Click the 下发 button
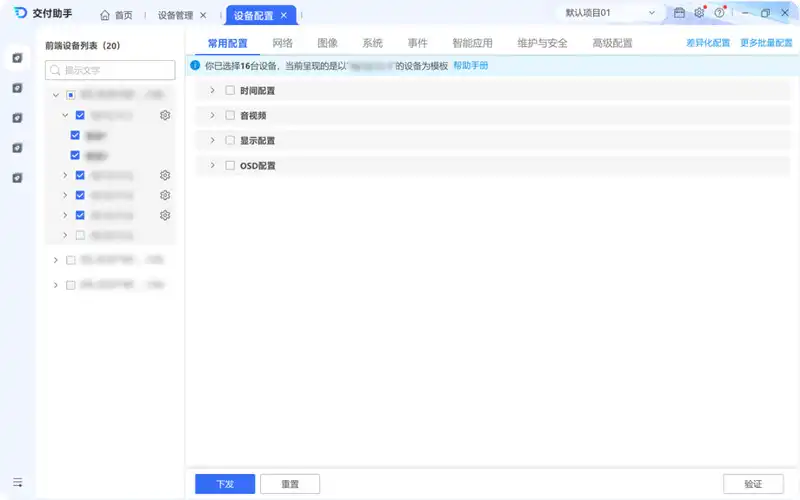800x500 pixels. coord(225,484)
